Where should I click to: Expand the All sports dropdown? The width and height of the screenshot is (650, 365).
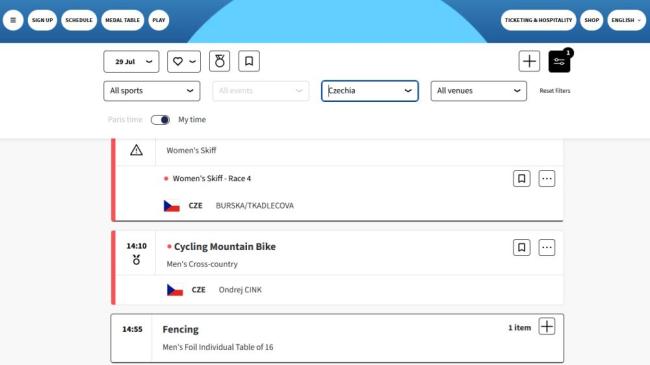(152, 91)
